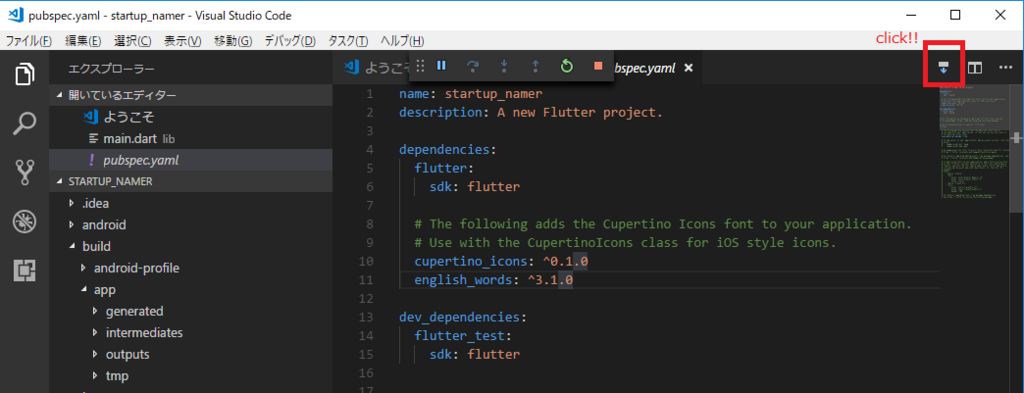Grab the debug toolbar drag handle
The image size is (1024, 393).
click(x=420, y=66)
